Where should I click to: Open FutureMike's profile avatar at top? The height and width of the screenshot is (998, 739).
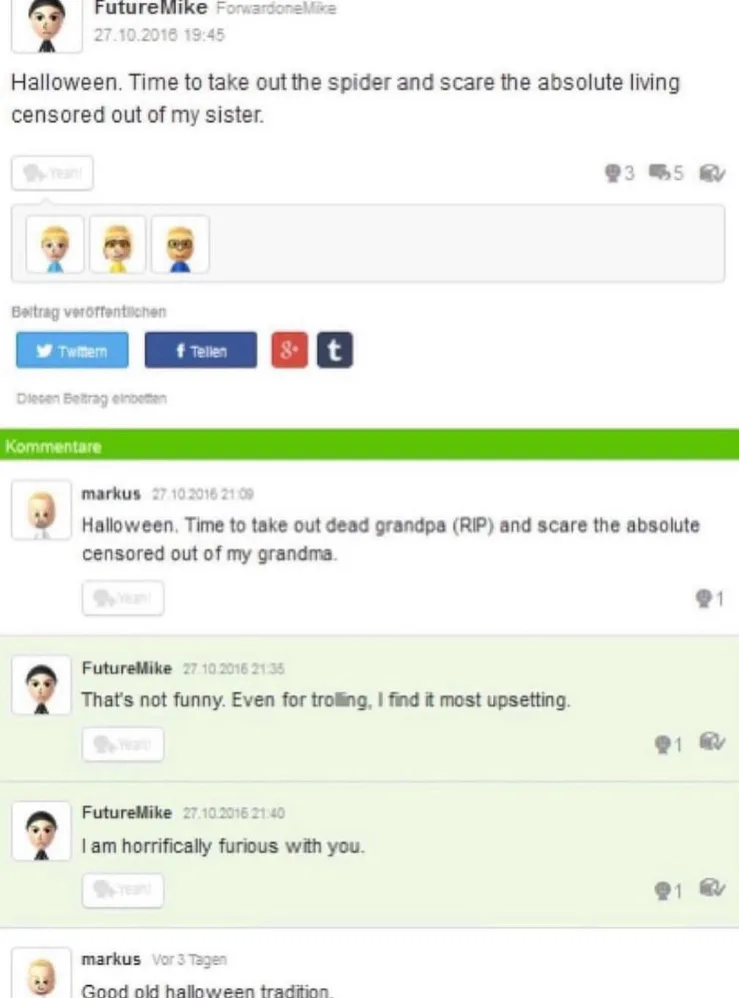(46, 25)
